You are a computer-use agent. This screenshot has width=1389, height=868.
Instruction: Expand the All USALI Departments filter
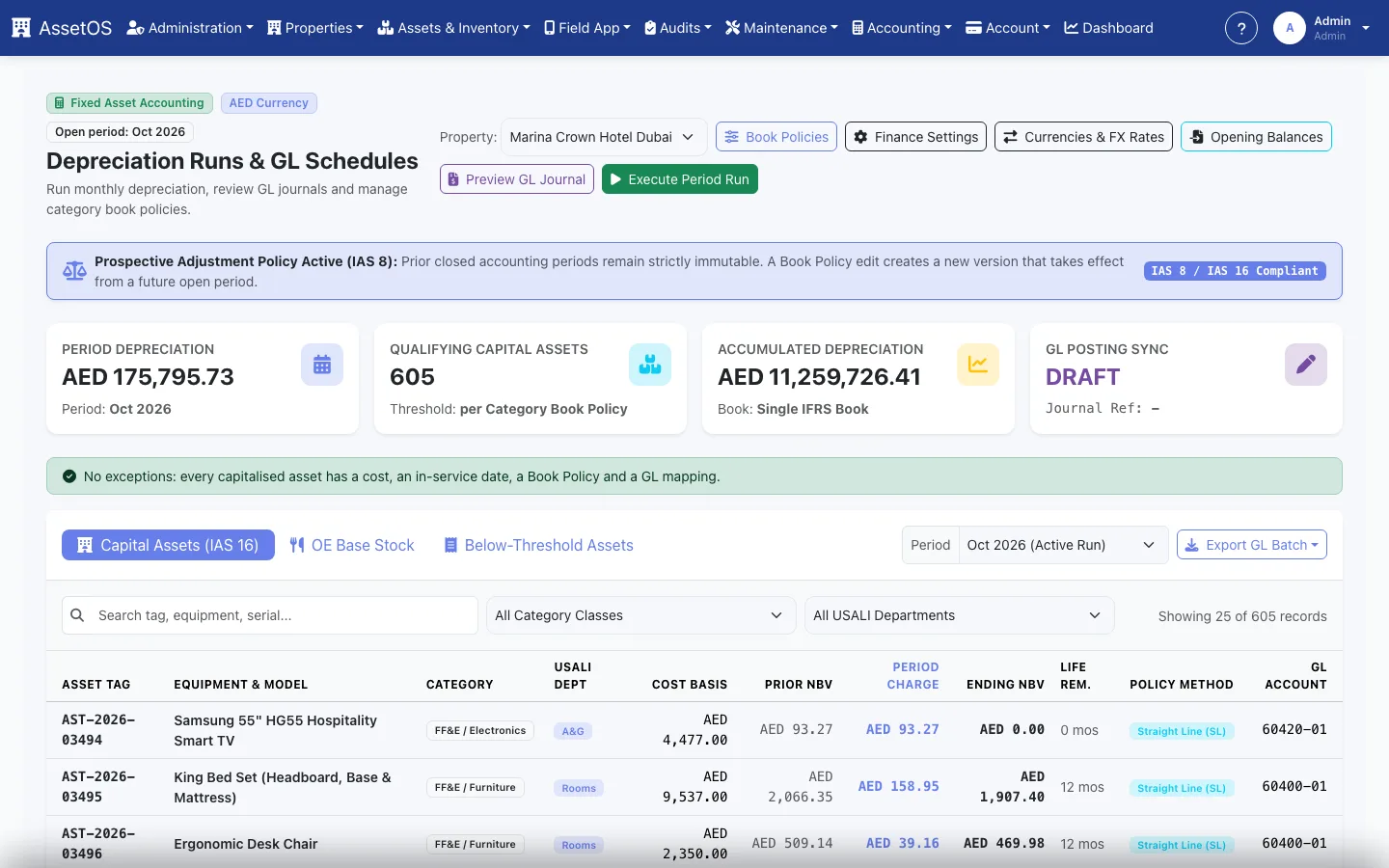959,615
